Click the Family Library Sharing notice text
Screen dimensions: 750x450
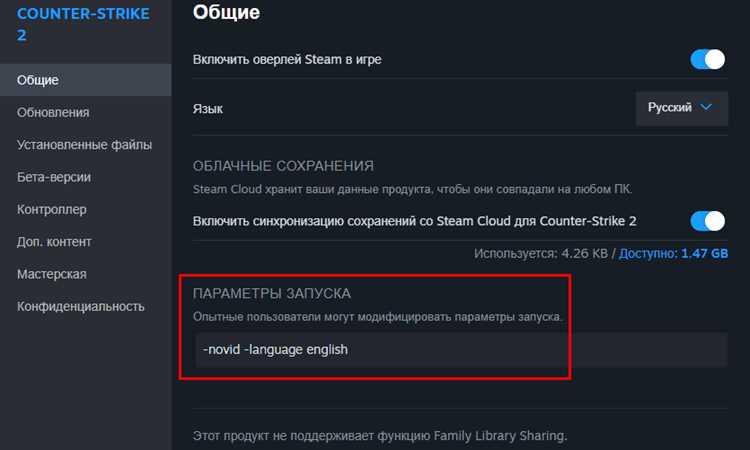tap(380, 436)
